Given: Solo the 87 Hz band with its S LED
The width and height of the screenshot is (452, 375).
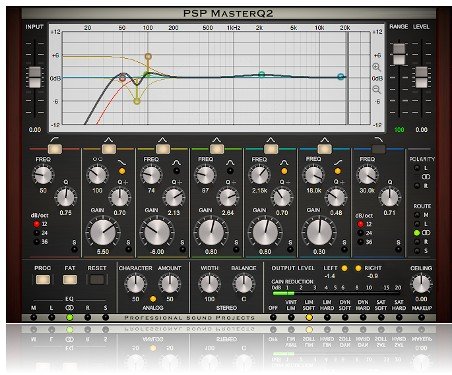Looking at the screenshot, I should [236, 249].
